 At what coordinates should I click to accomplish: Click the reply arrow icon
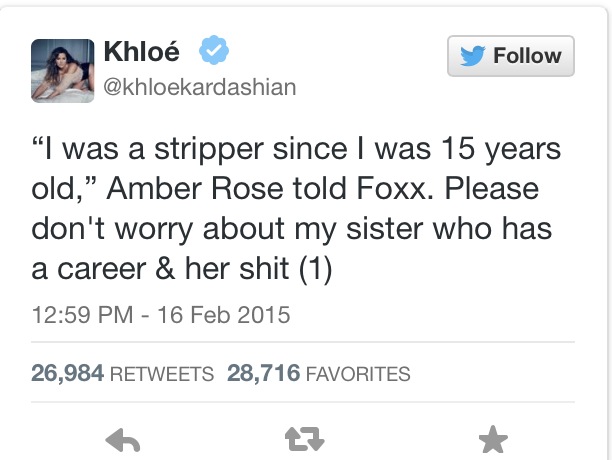tap(122, 438)
